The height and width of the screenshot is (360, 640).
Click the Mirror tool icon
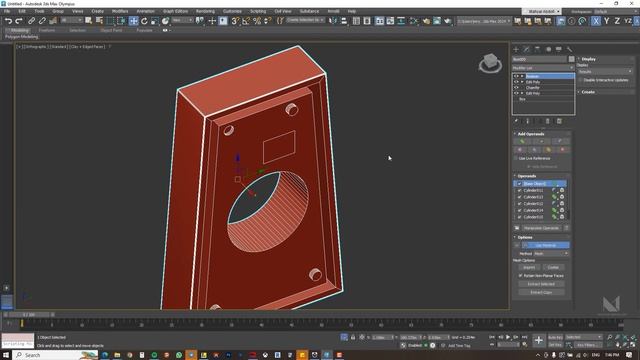pos(333,21)
